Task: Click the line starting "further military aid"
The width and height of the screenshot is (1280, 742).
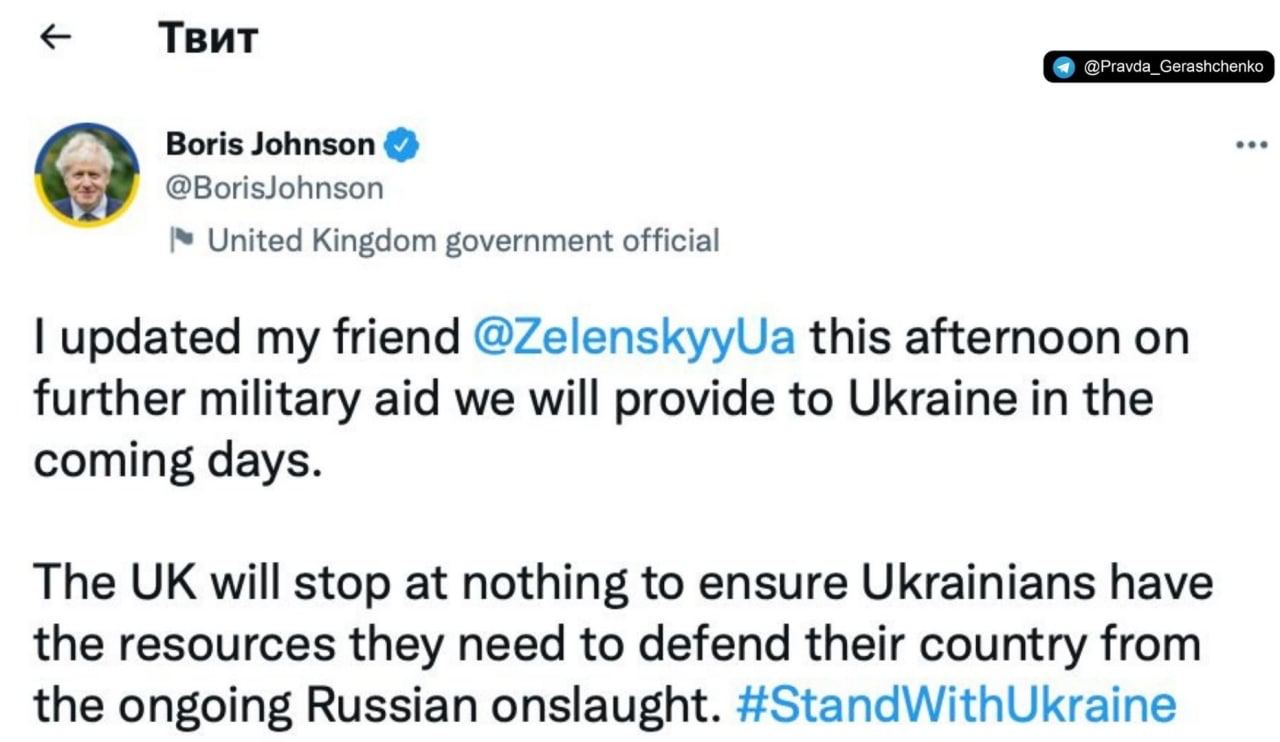Action: 593,399
